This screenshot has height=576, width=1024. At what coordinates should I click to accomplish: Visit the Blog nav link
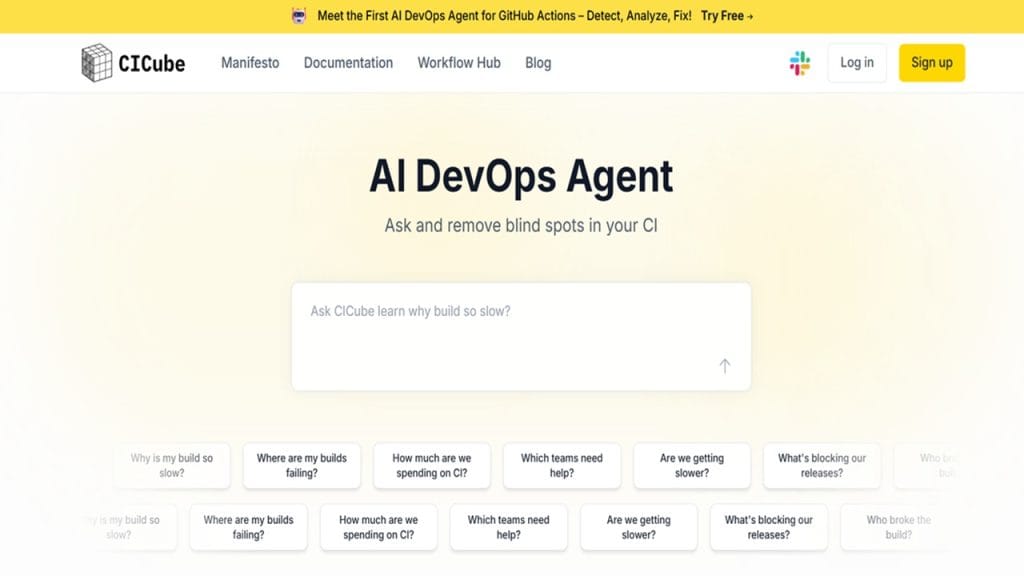(538, 63)
